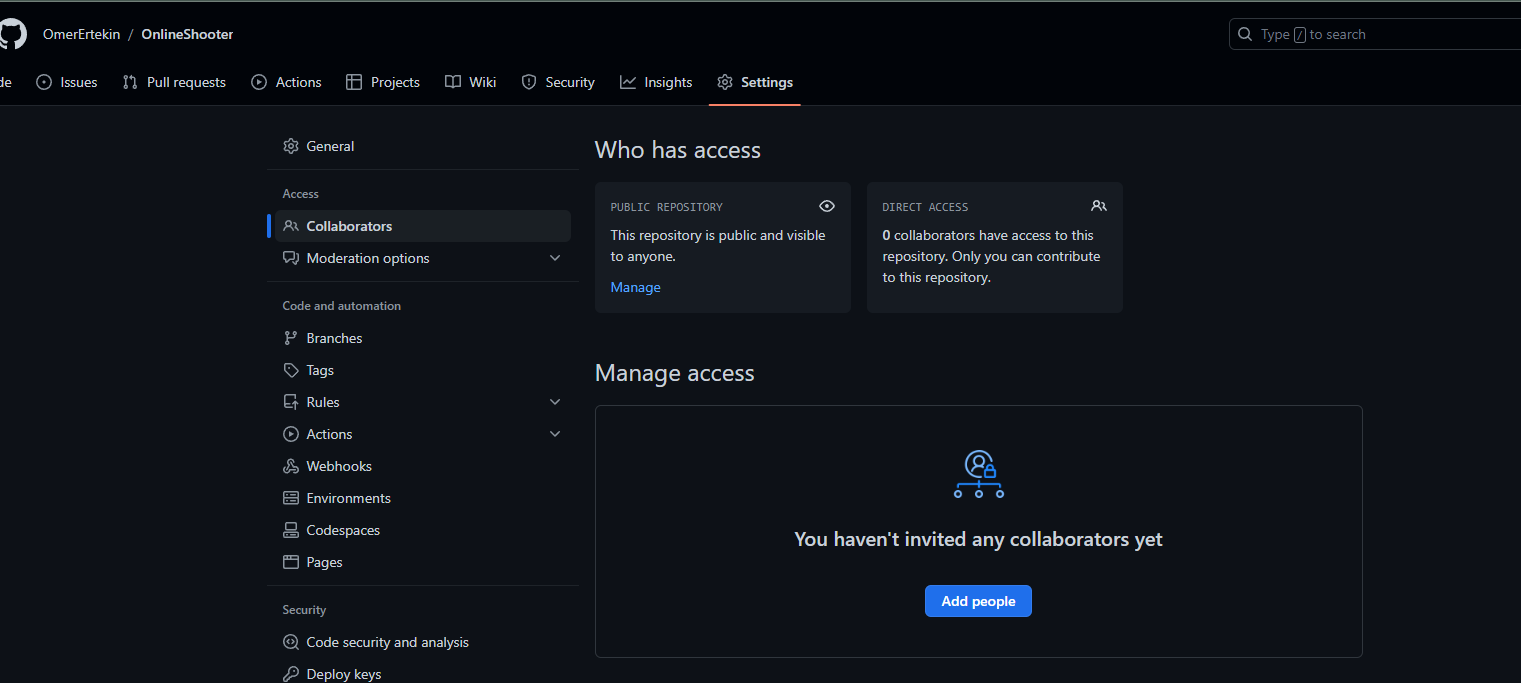The height and width of the screenshot is (683, 1521).
Task: Click the GitHub logo icon
Action: (11, 34)
